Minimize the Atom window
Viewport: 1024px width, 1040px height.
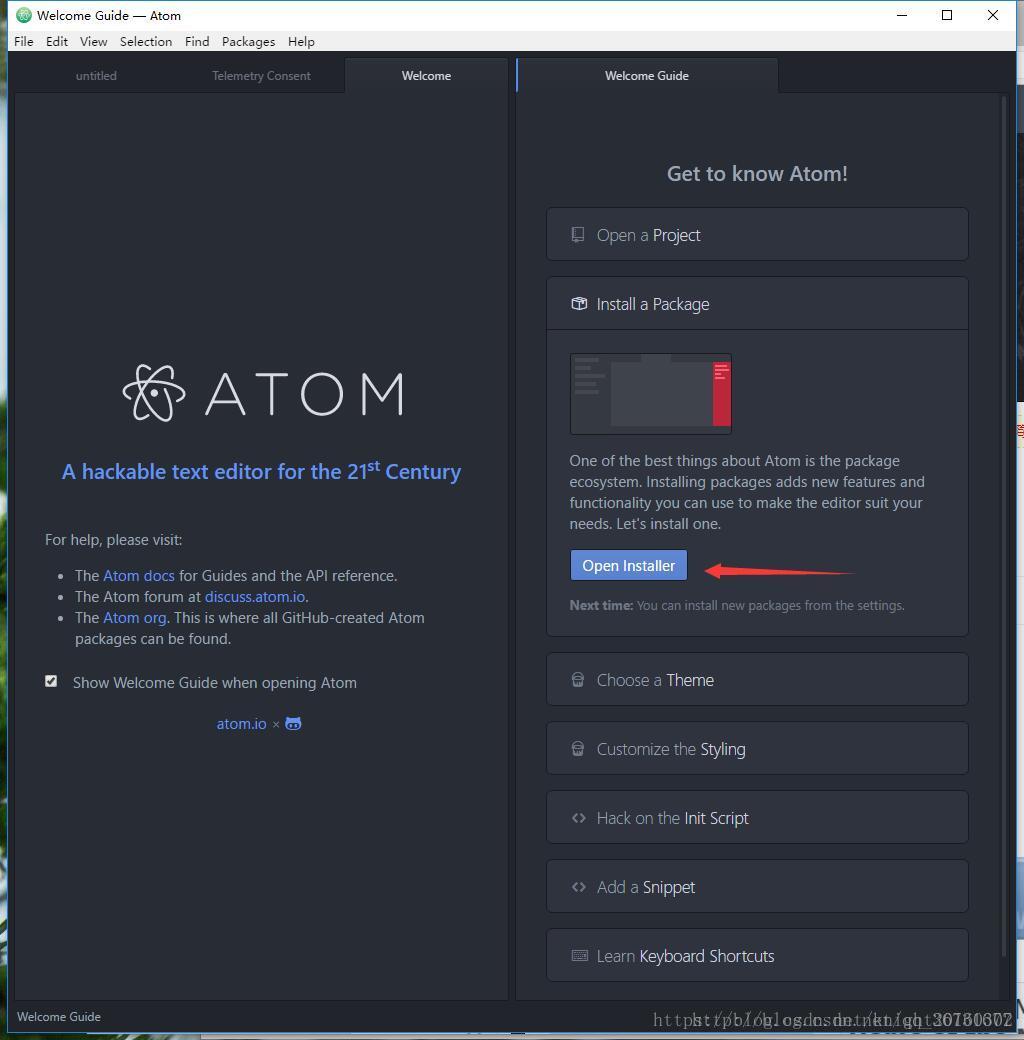click(902, 15)
